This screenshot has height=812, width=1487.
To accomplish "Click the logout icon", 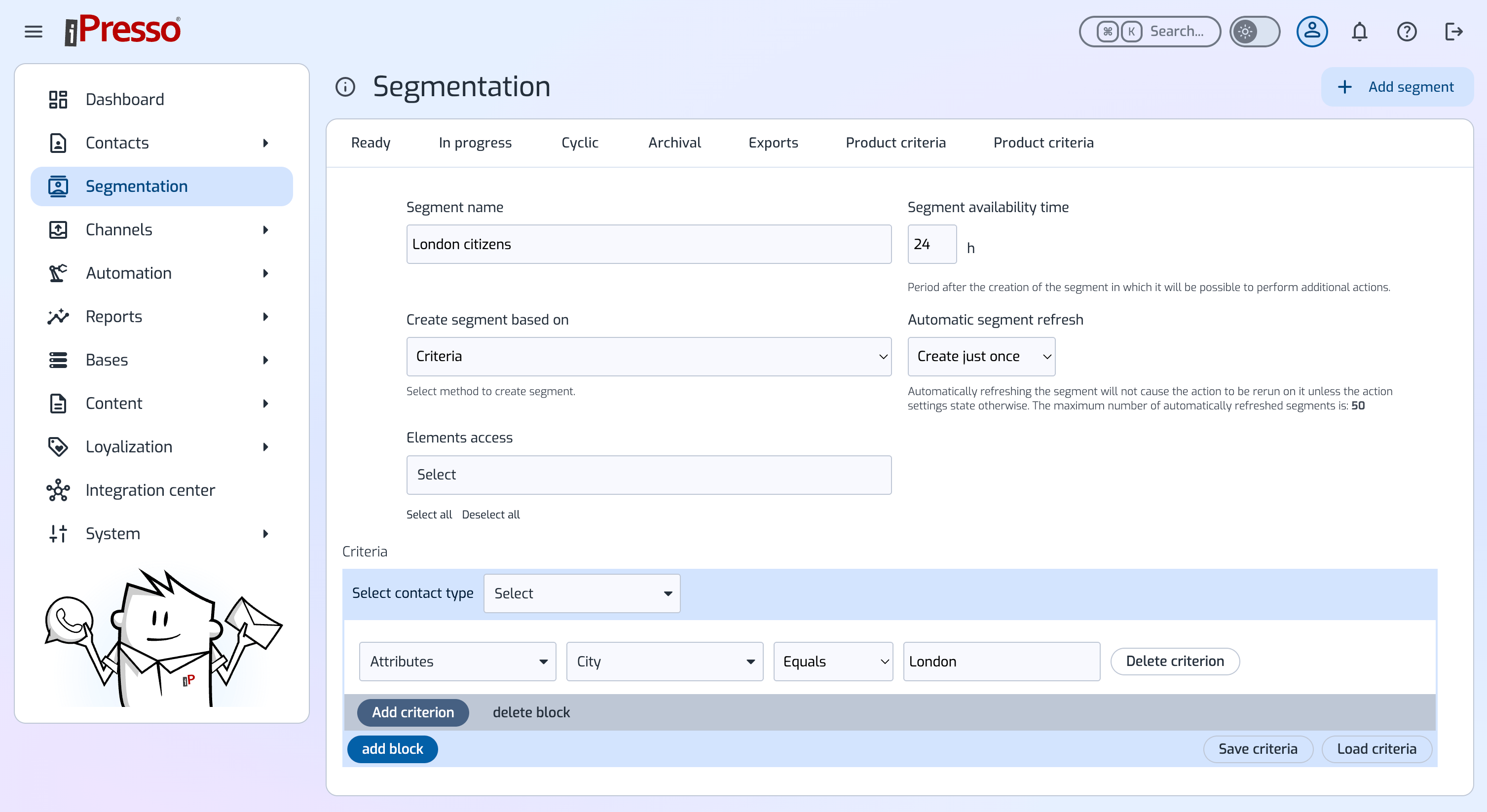I will (1453, 31).
